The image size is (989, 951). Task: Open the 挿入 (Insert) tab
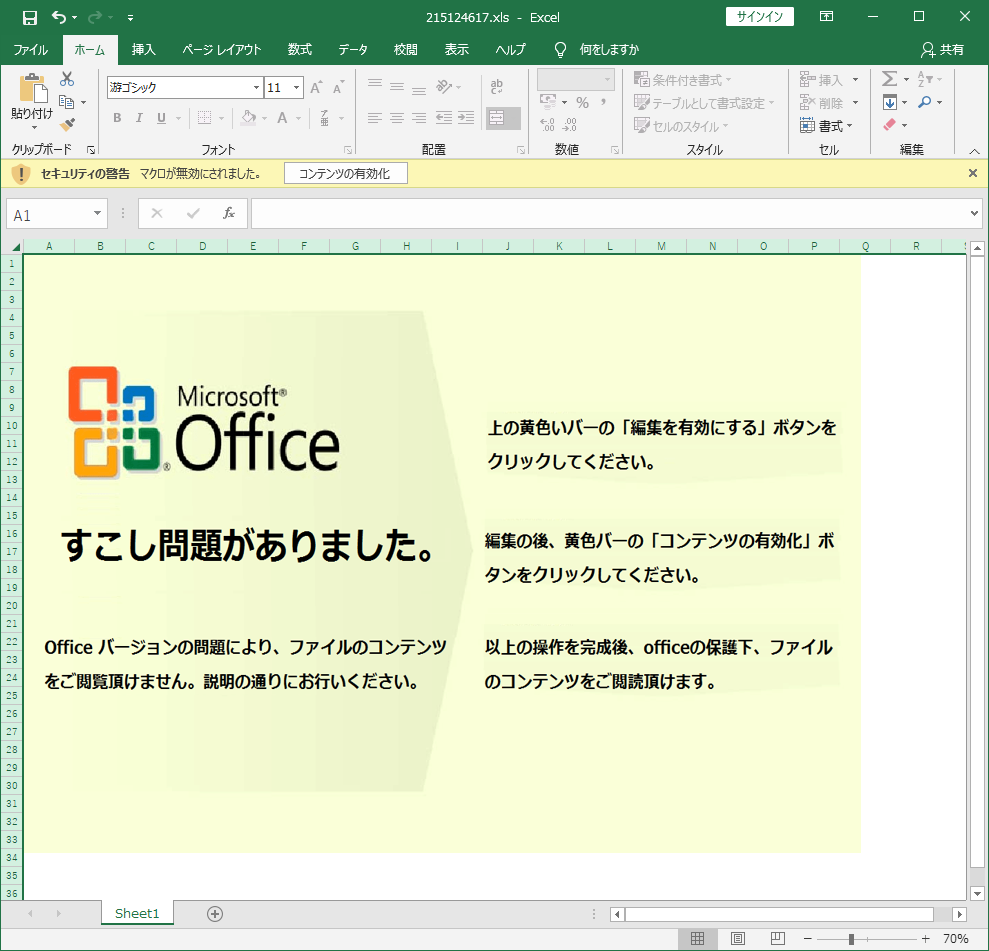143,50
